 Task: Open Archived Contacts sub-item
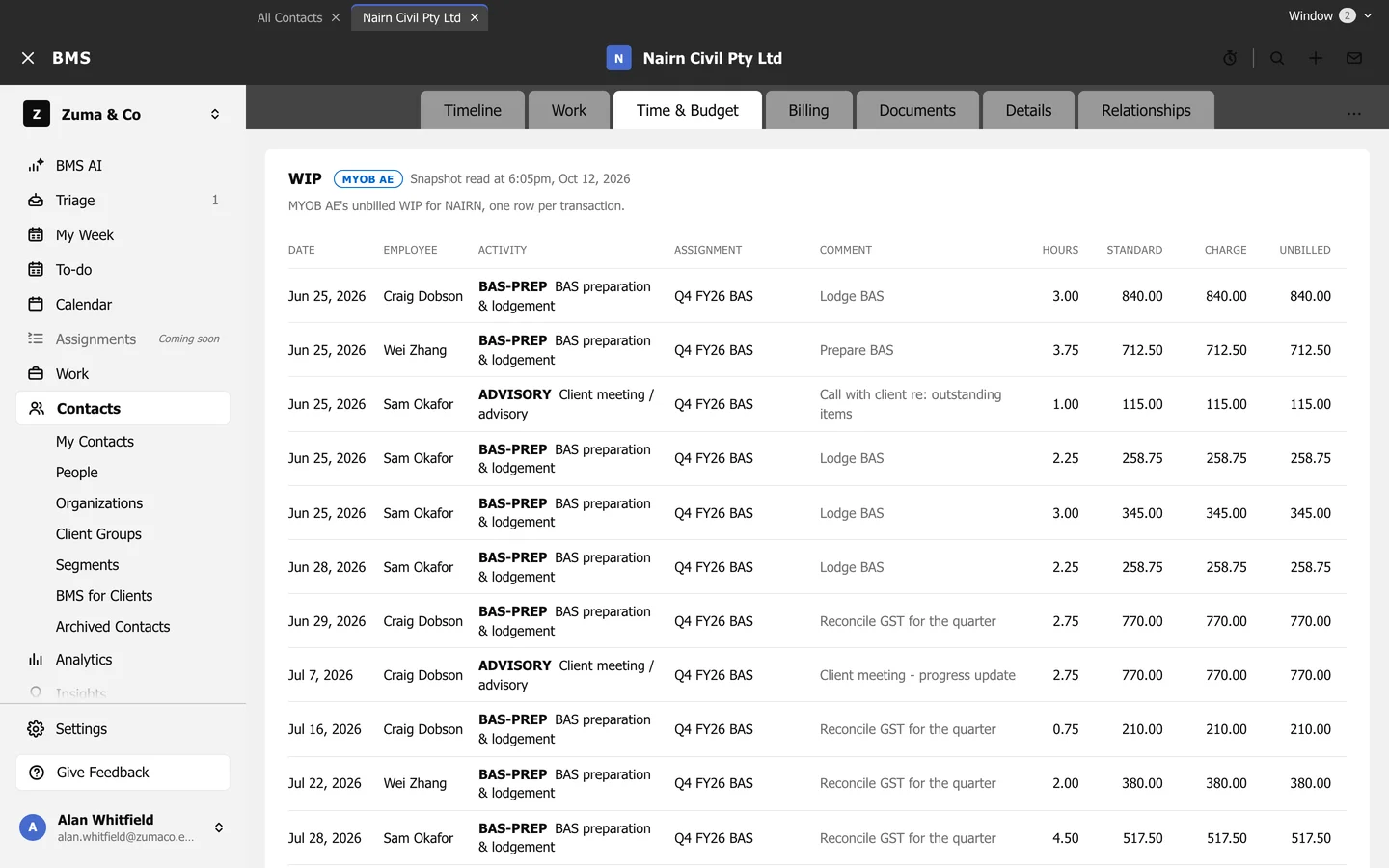113,627
